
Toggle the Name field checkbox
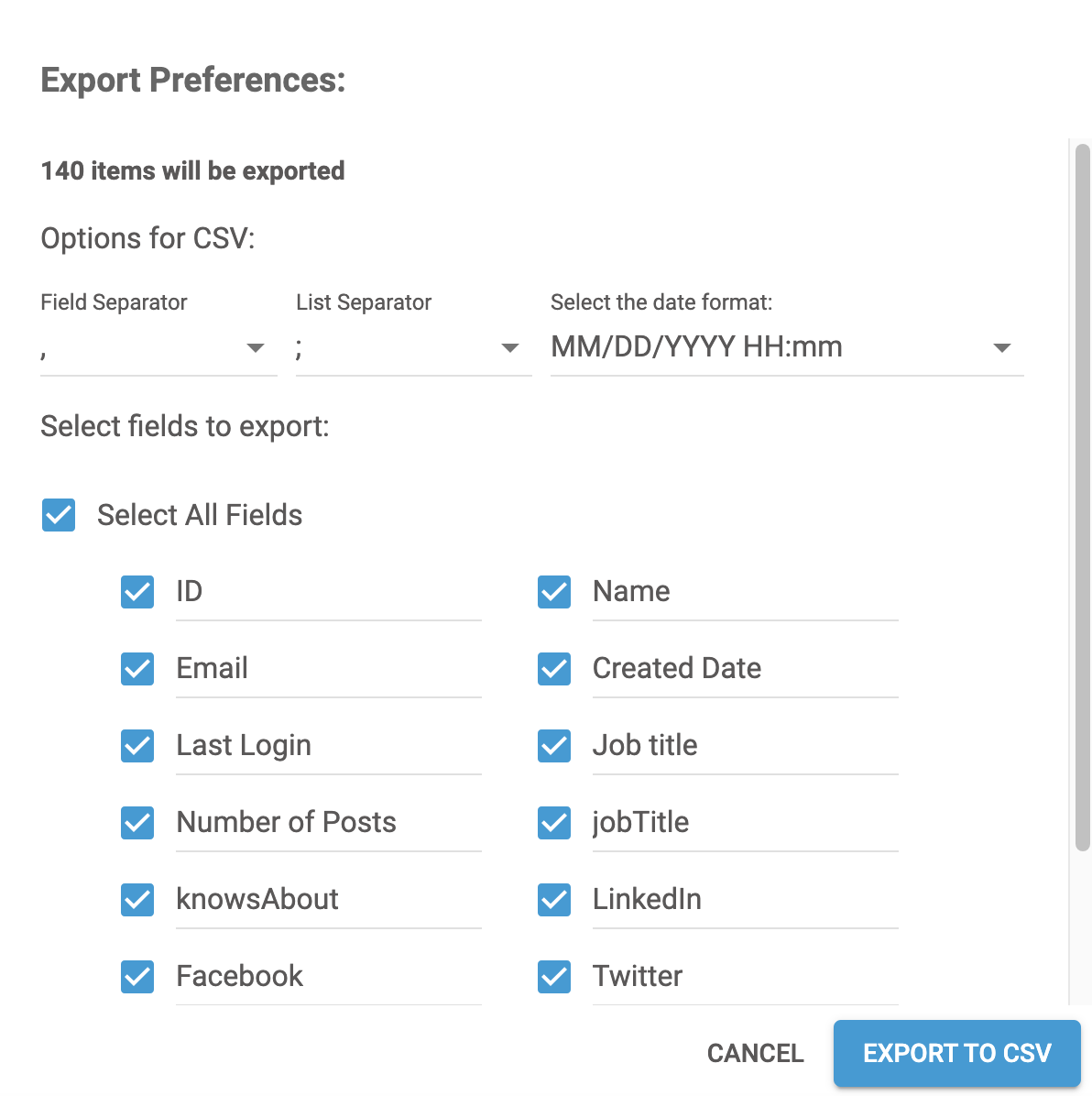(554, 592)
